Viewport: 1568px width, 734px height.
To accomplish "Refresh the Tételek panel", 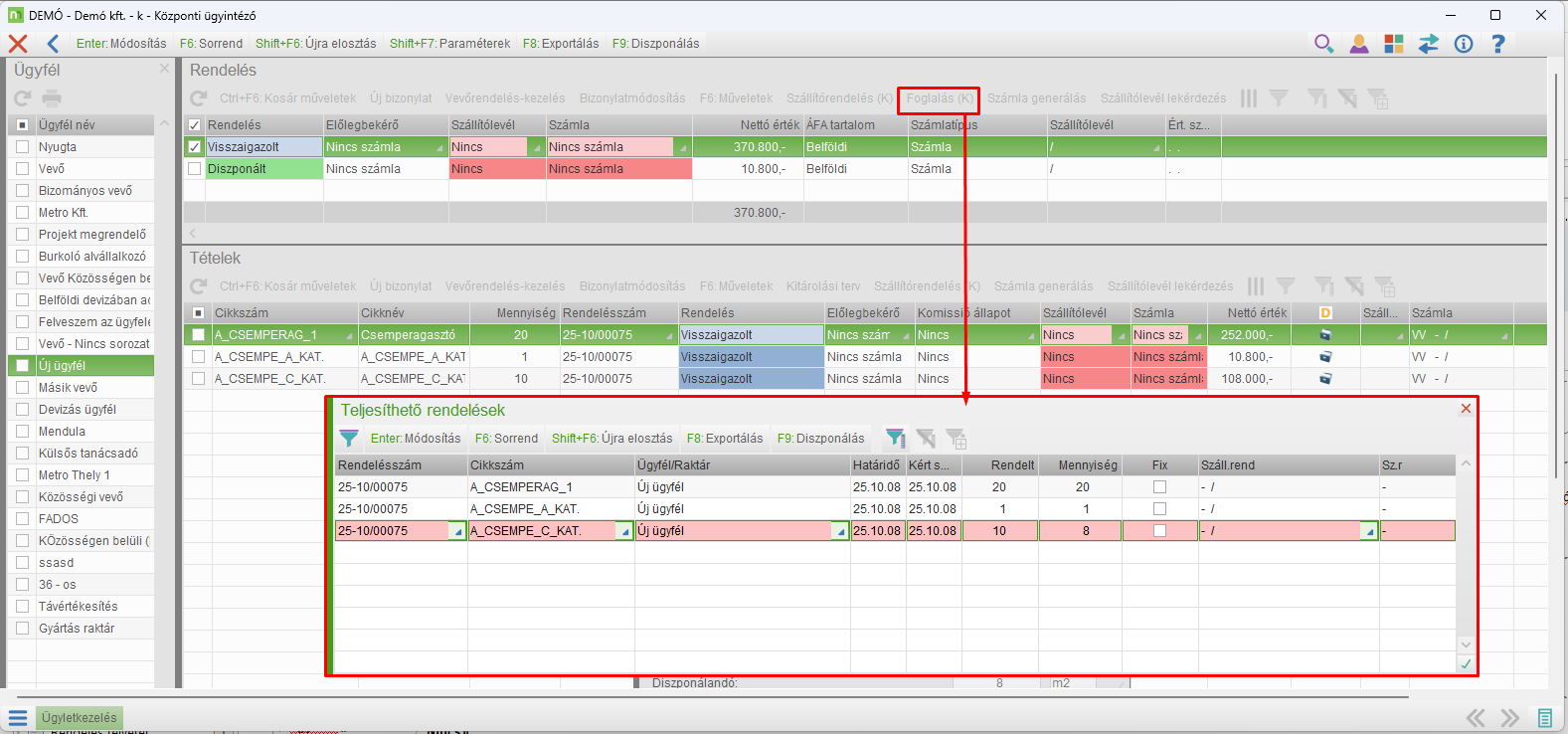I will [x=199, y=286].
